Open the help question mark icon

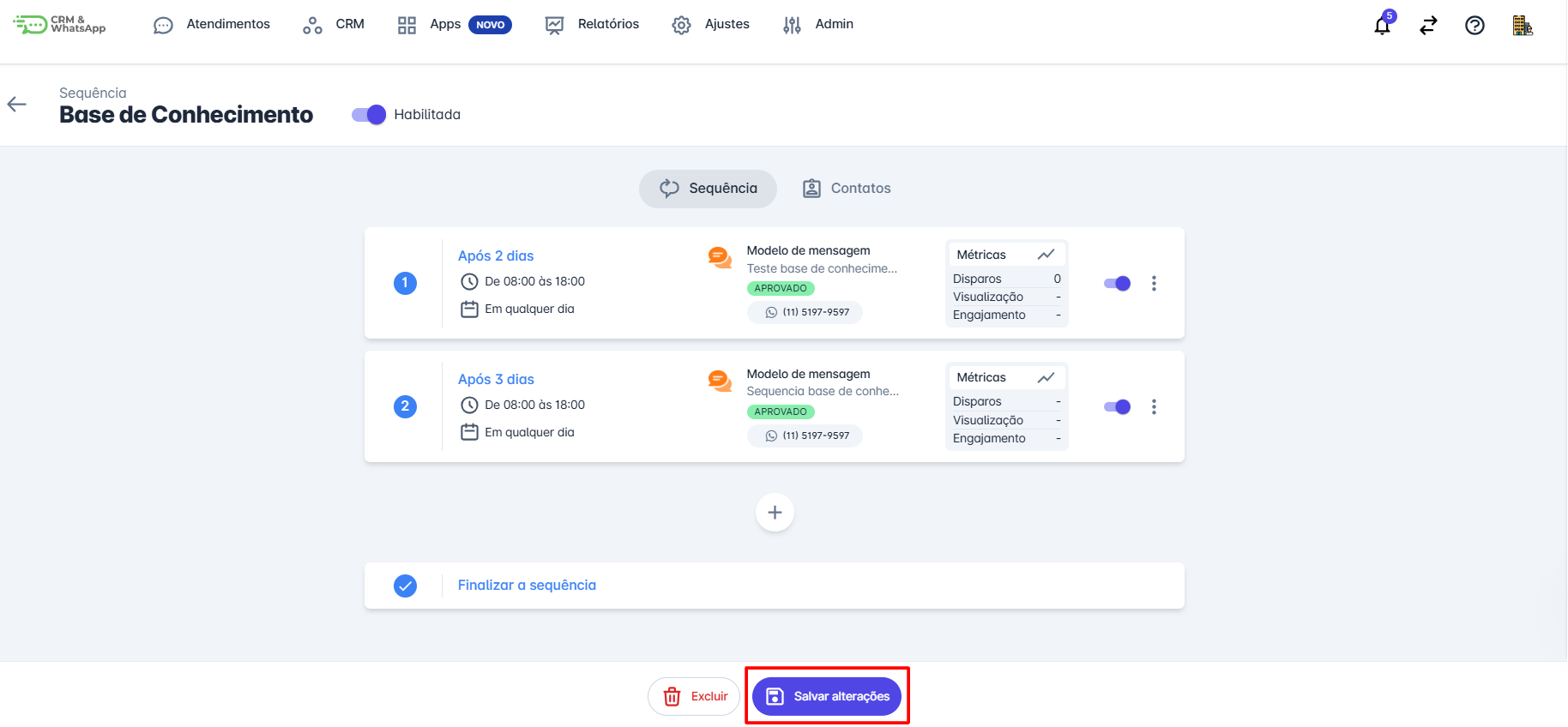[x=1475, y=26]
